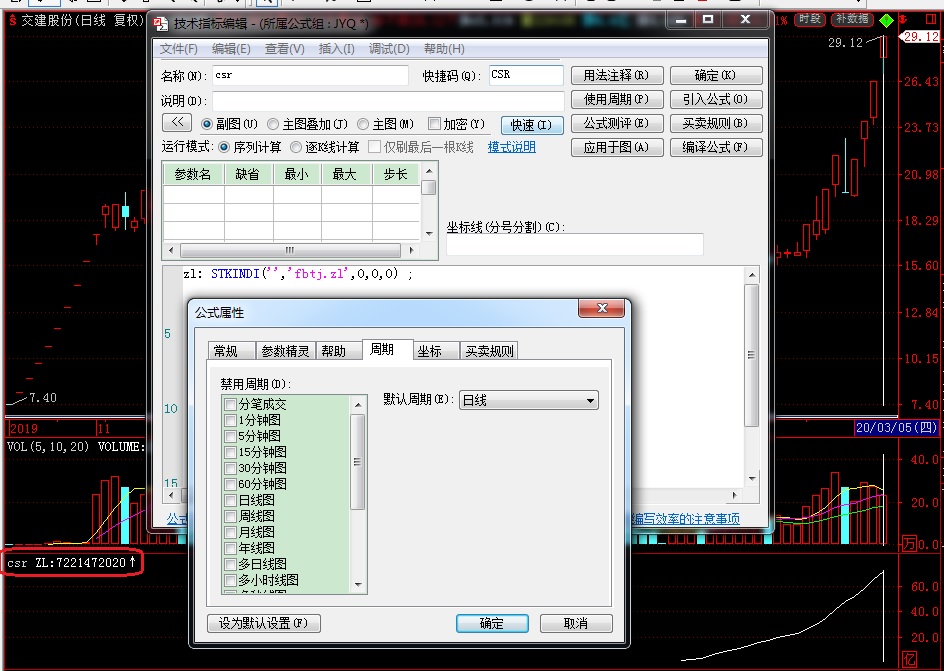Check 年线图 in disabled periods list
944x671 pixels.
point(230,548)
